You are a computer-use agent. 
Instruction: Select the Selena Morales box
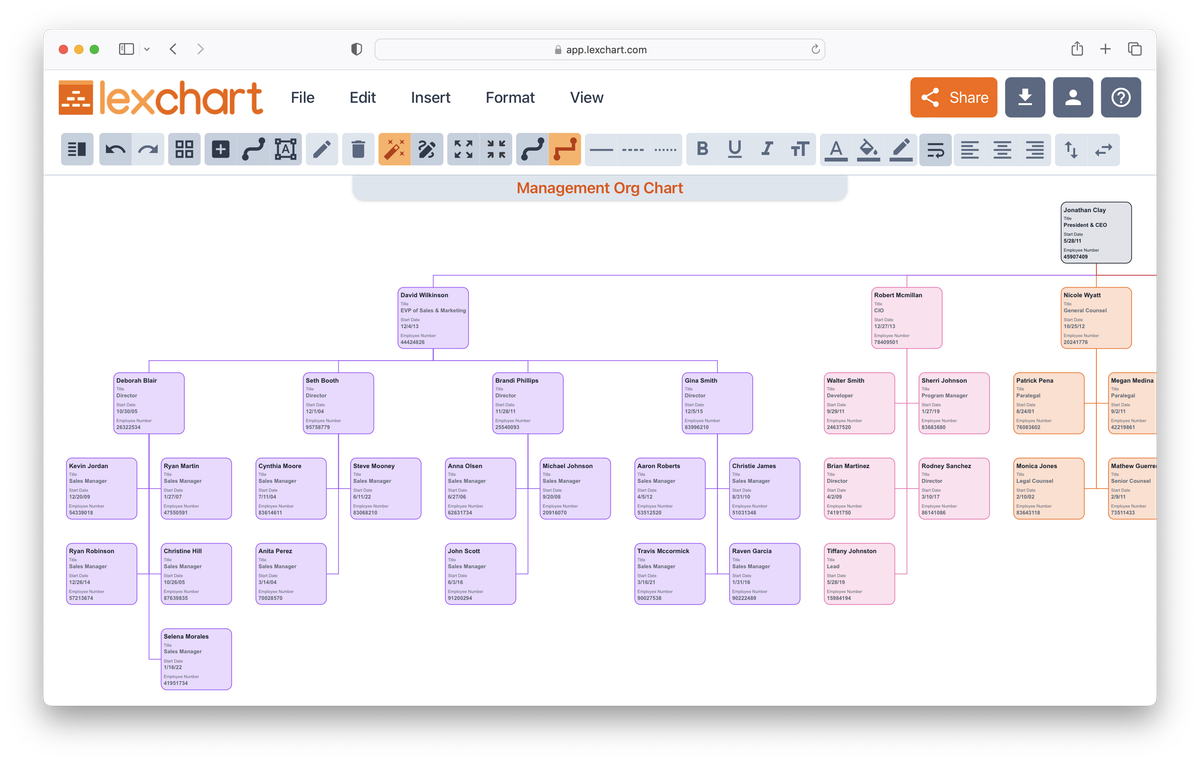click(196, 659)
